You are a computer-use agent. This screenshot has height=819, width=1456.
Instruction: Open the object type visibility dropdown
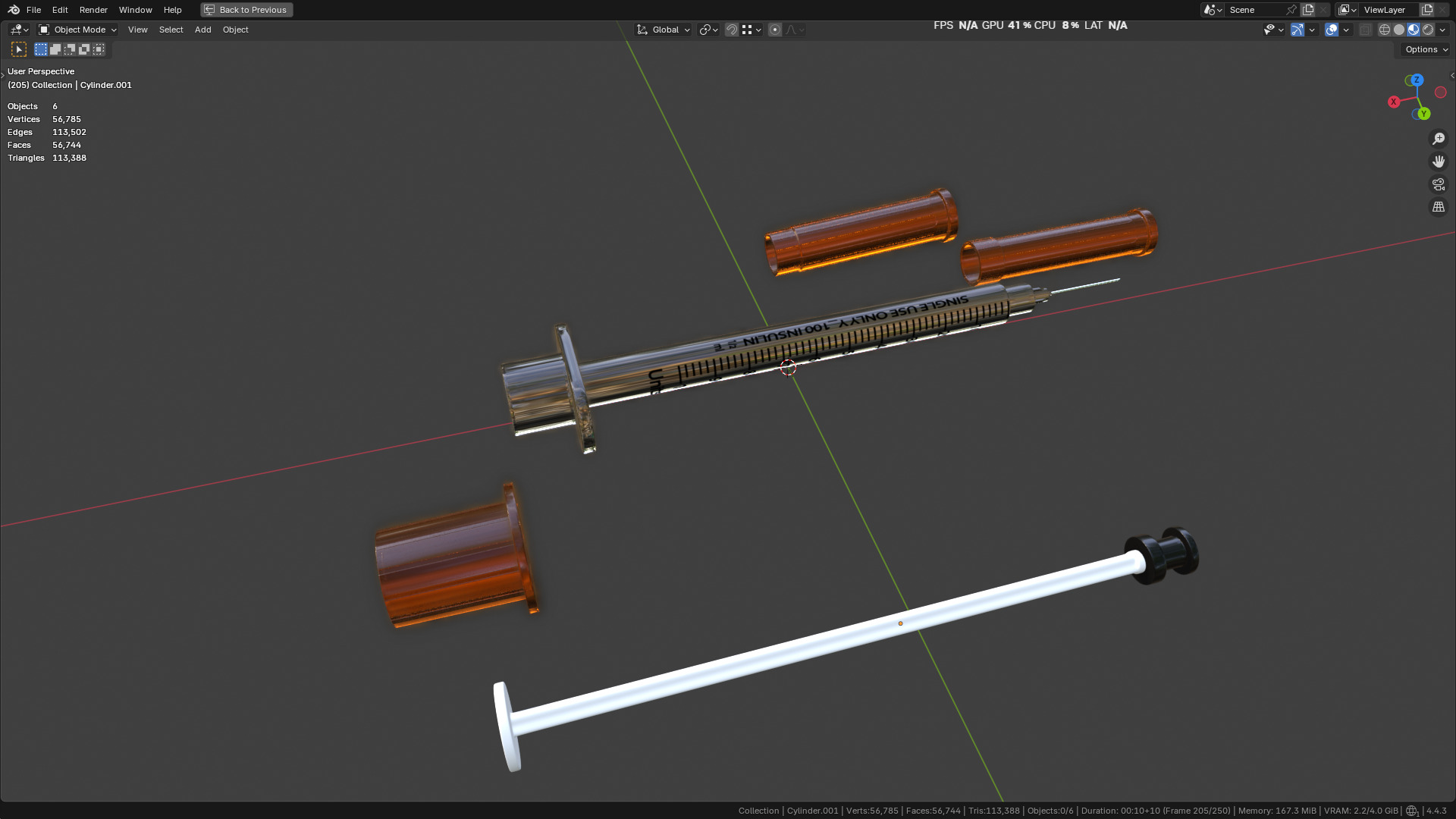click(x=1273, y=30)
